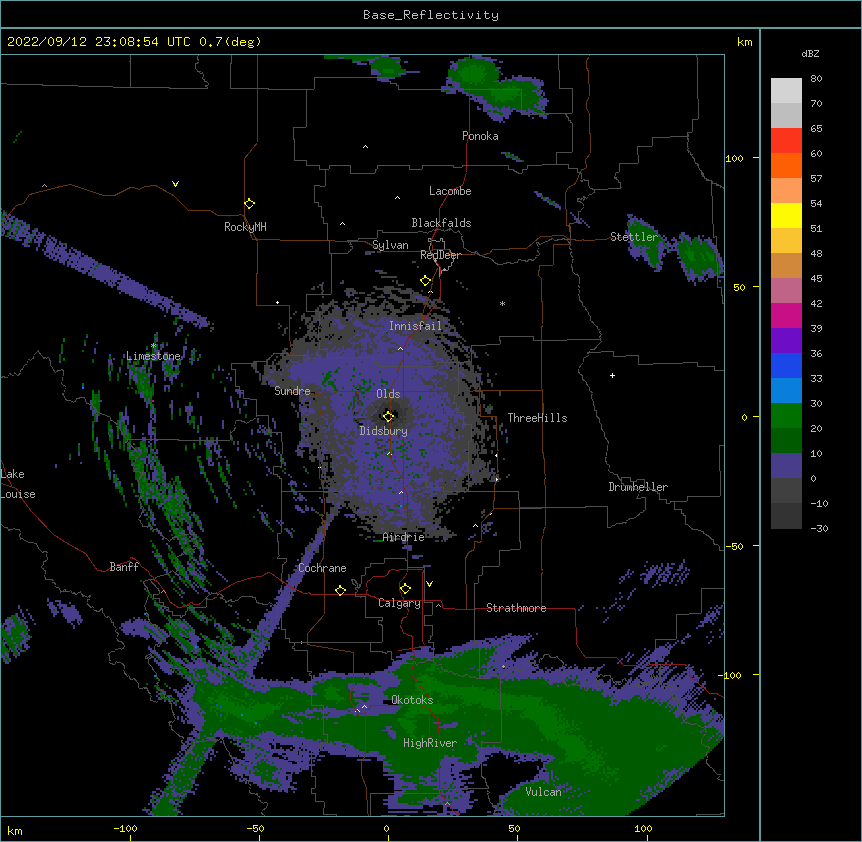Click the Strathmore town label

pyautogui.click(x=516, y=608)
